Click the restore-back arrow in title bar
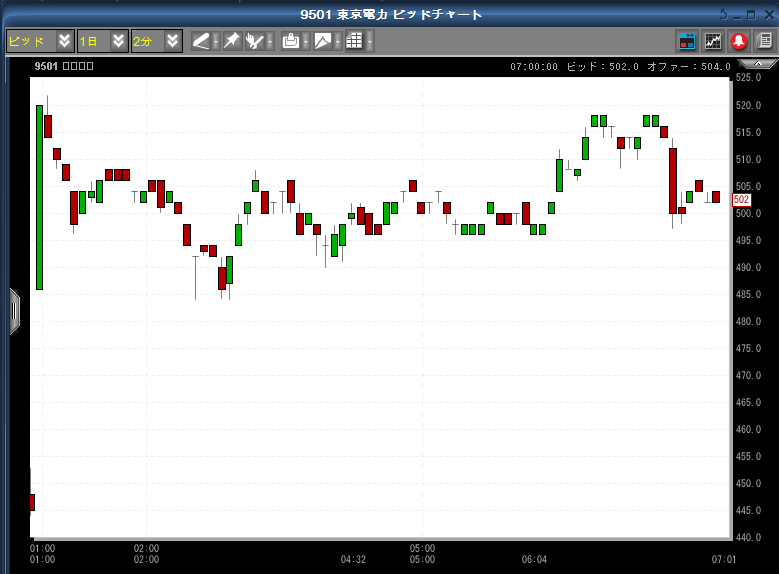Image resolution: width=779 pixels, height=574 pixels. [x=724, y=14]
